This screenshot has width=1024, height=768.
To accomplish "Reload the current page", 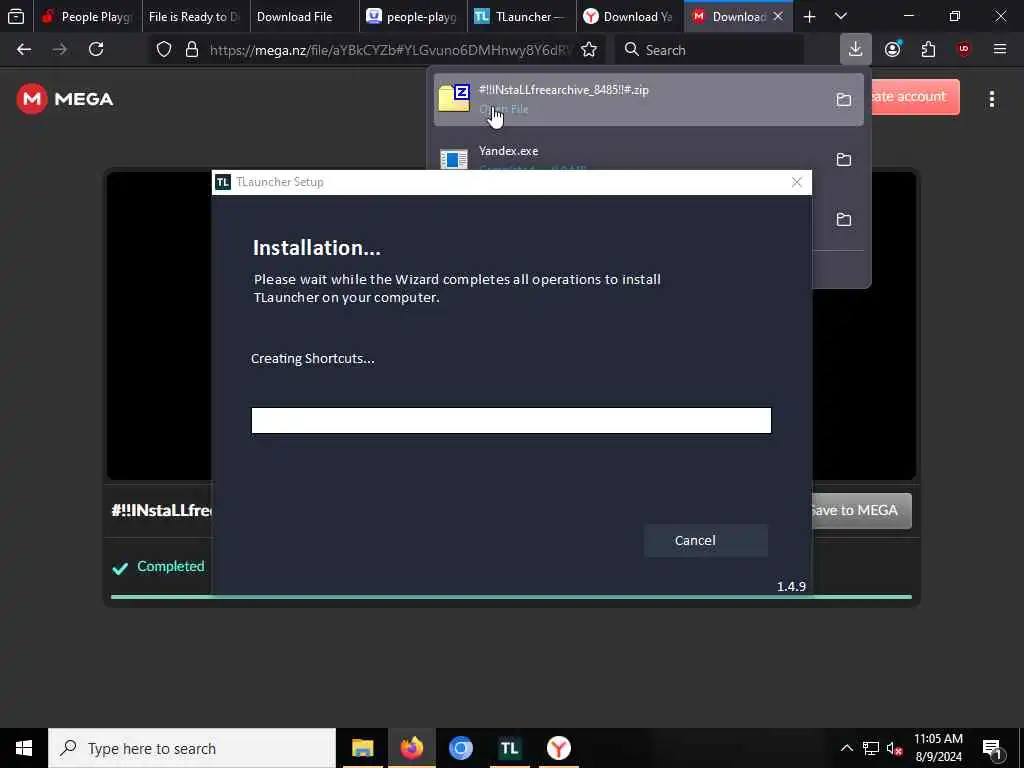I will (x=96, y=49).
